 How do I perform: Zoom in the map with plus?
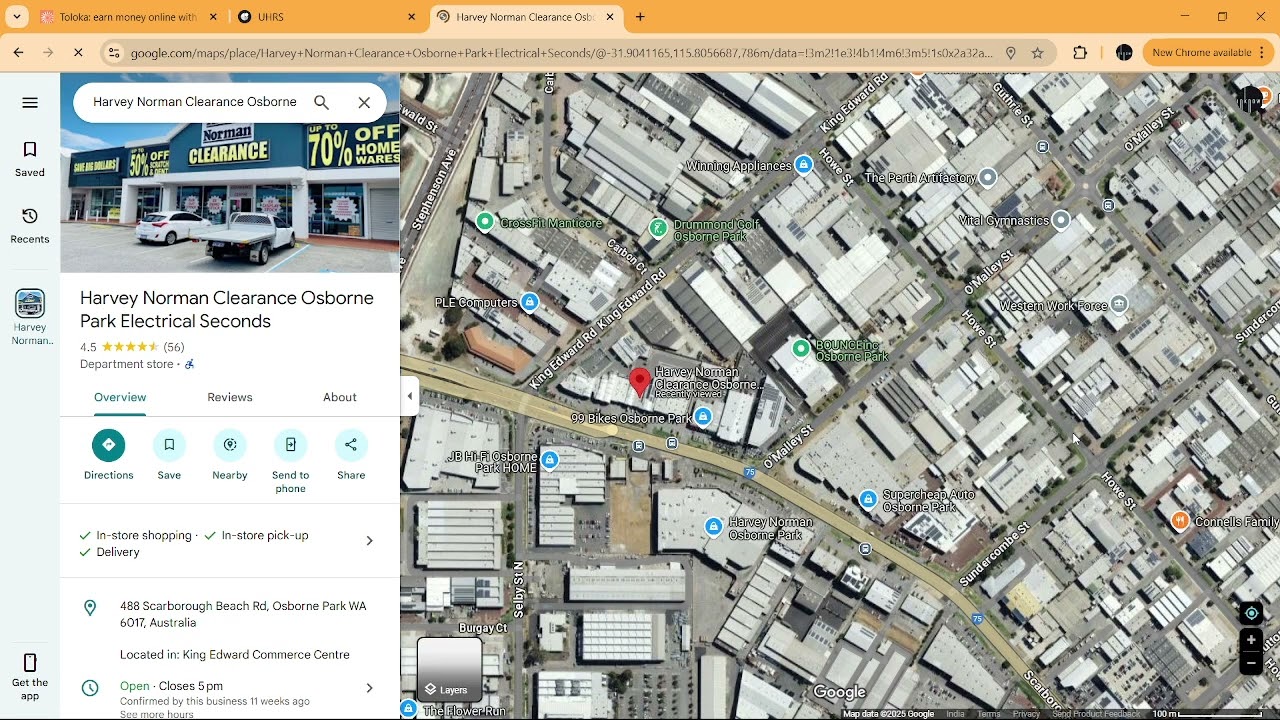1251,640
